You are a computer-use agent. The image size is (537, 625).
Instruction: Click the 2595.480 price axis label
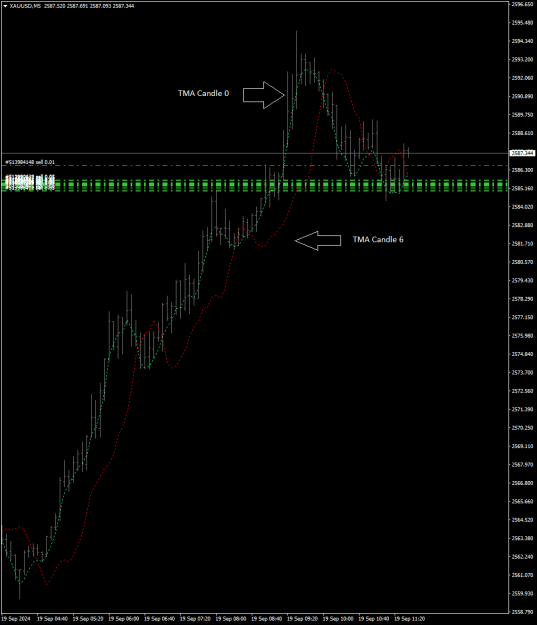[523, 23]
